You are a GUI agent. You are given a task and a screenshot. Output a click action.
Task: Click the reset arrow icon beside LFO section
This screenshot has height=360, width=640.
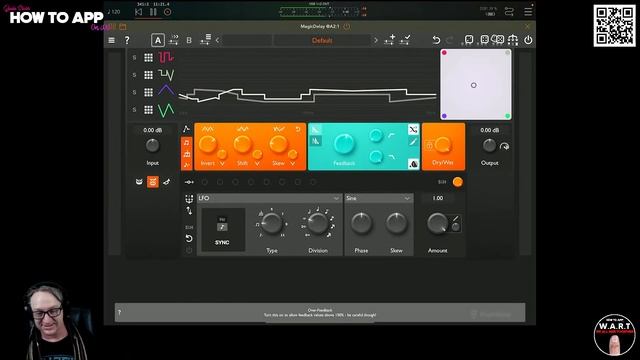(189, 238)
